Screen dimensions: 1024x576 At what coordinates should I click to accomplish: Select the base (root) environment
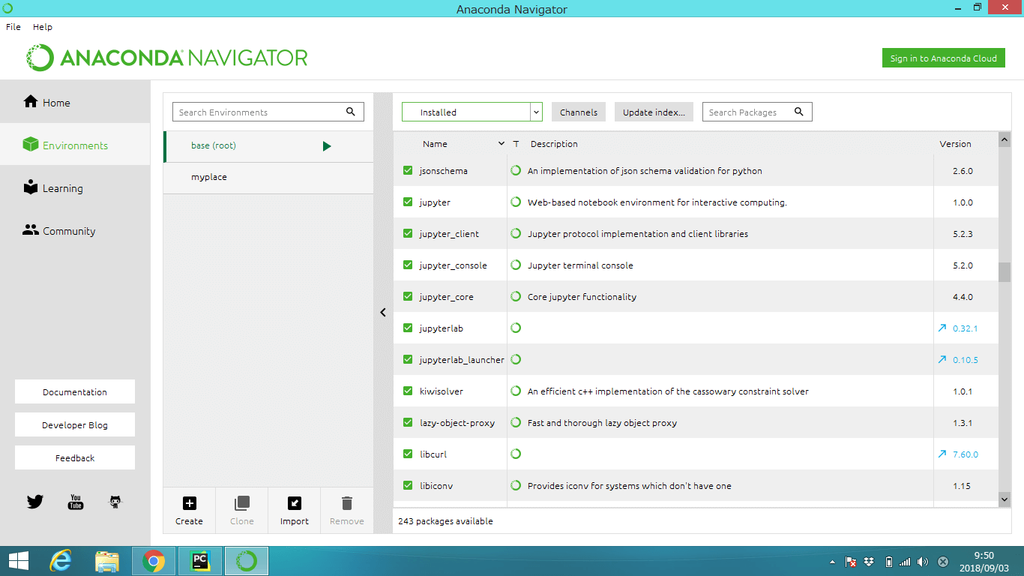point(268,146)
